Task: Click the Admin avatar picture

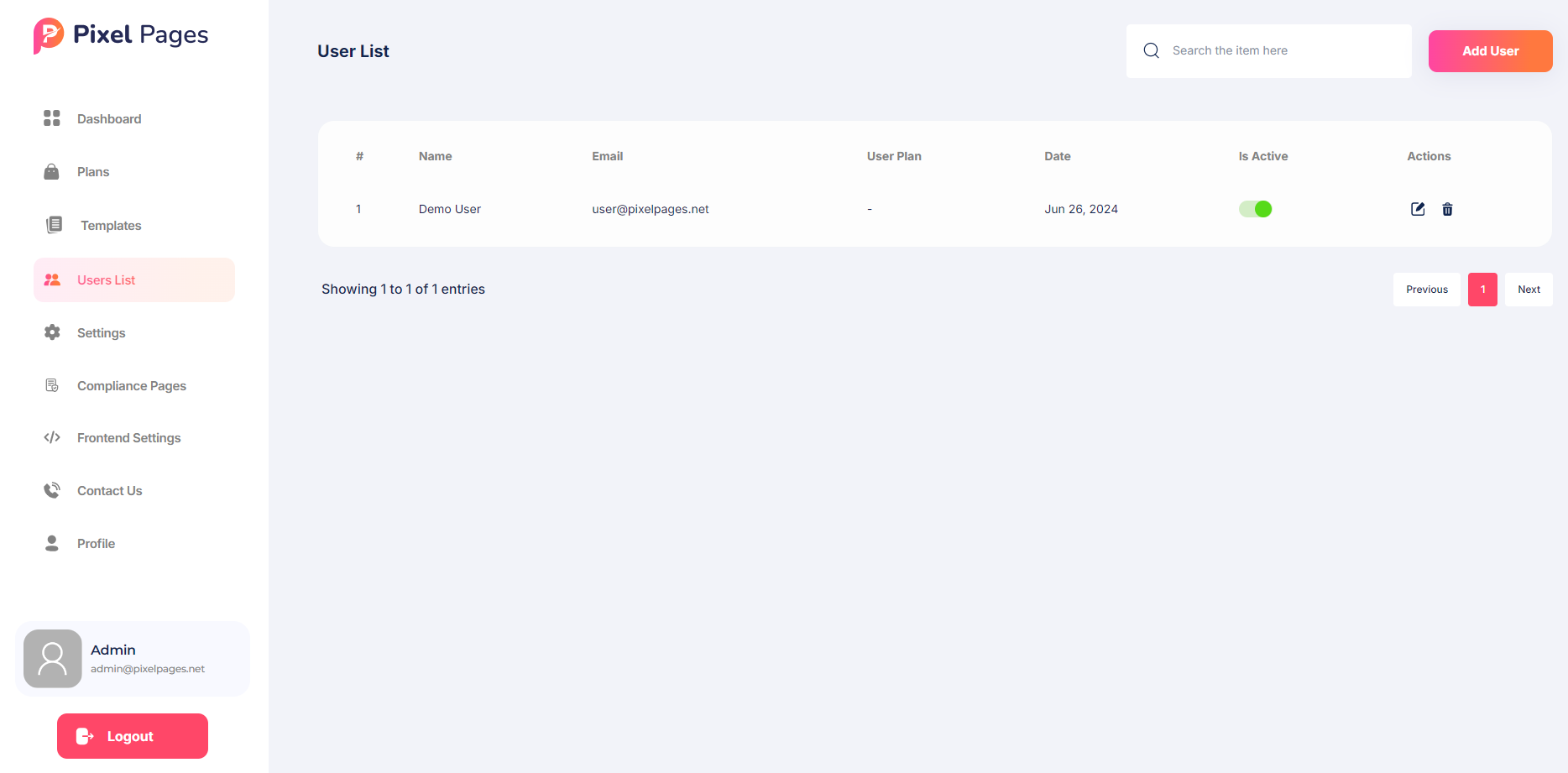Action: tap(53, 659)
